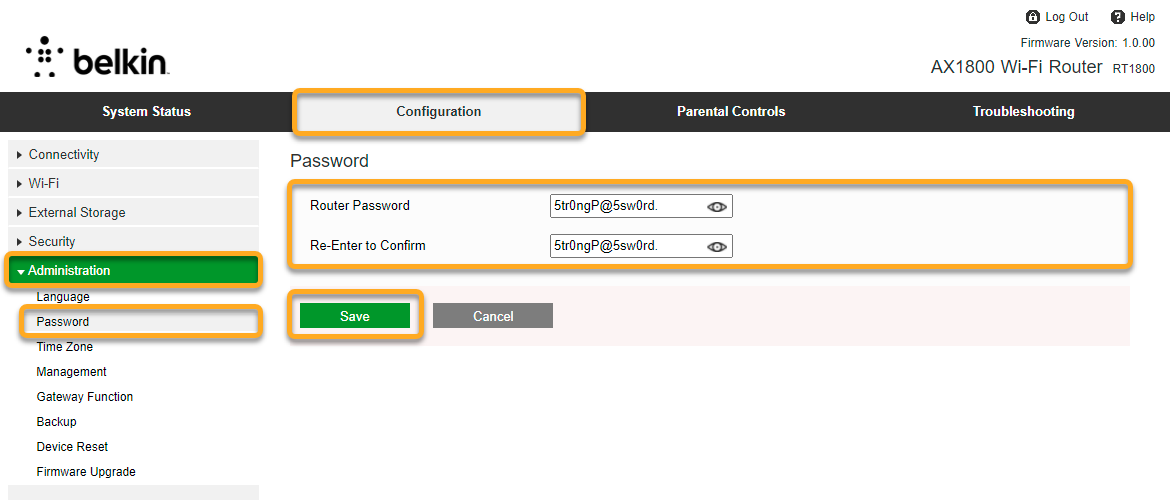Open the Parental Controls tab

[x=731, y=112]
